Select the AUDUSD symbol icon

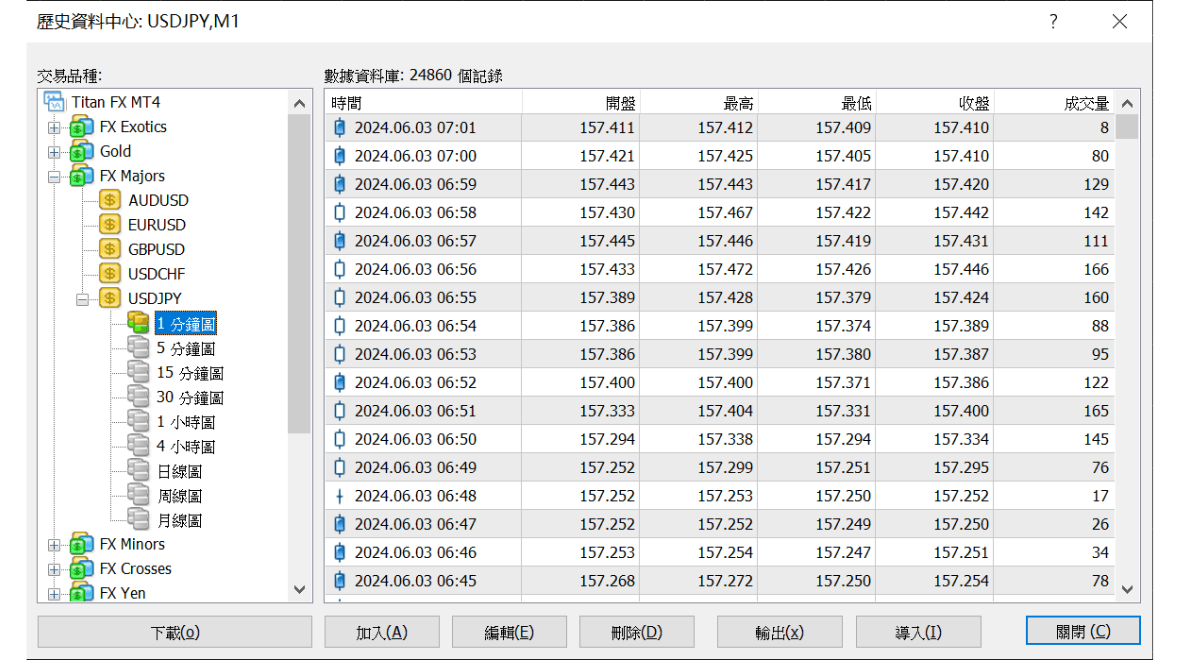tap(110, 200)
